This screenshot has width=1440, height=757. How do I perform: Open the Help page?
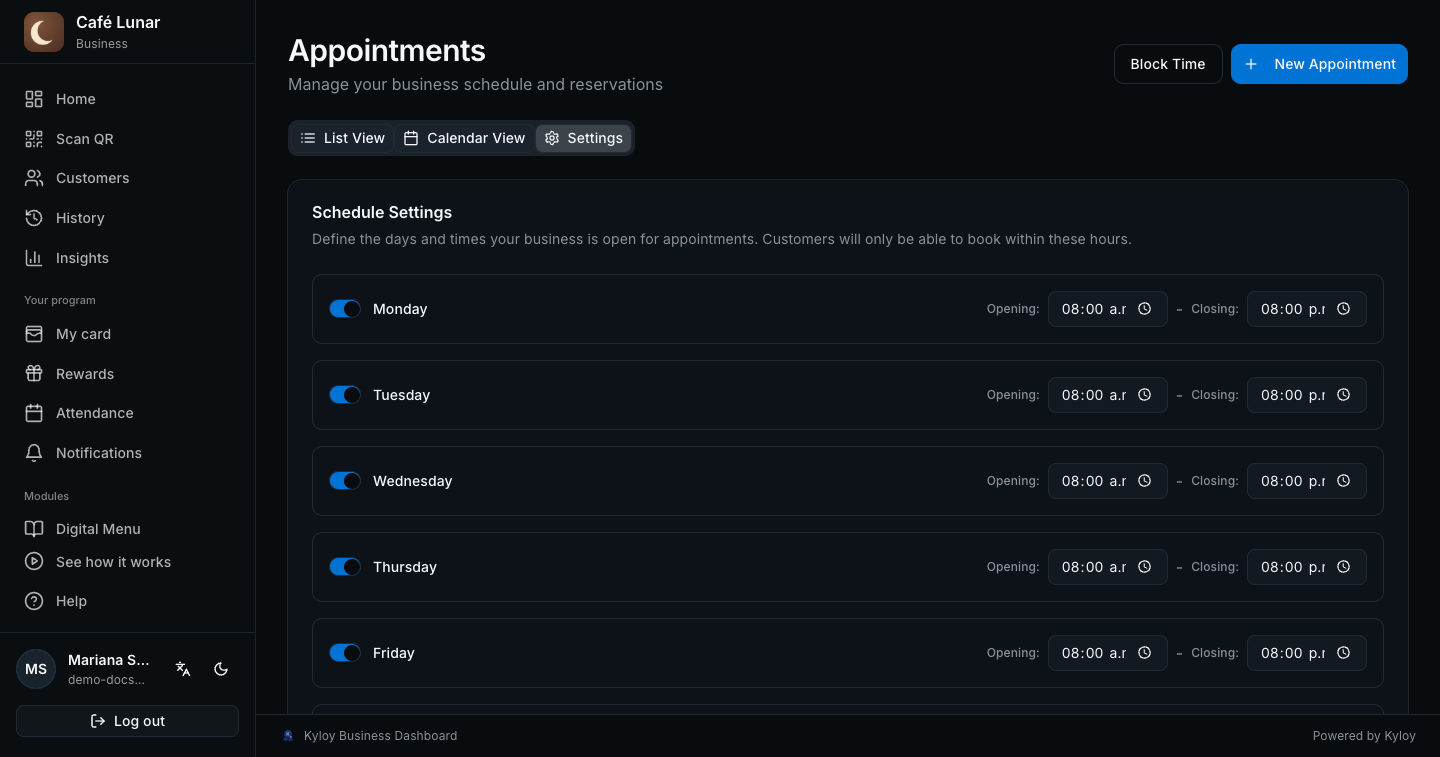tap(127, 601)
